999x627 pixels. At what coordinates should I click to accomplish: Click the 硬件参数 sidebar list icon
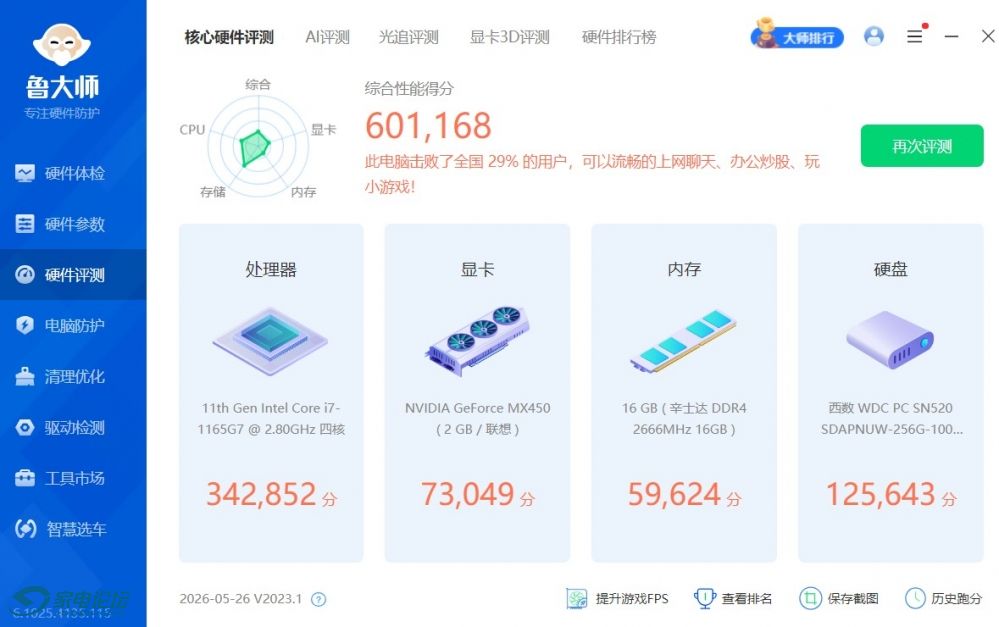[x=25, y=224]
